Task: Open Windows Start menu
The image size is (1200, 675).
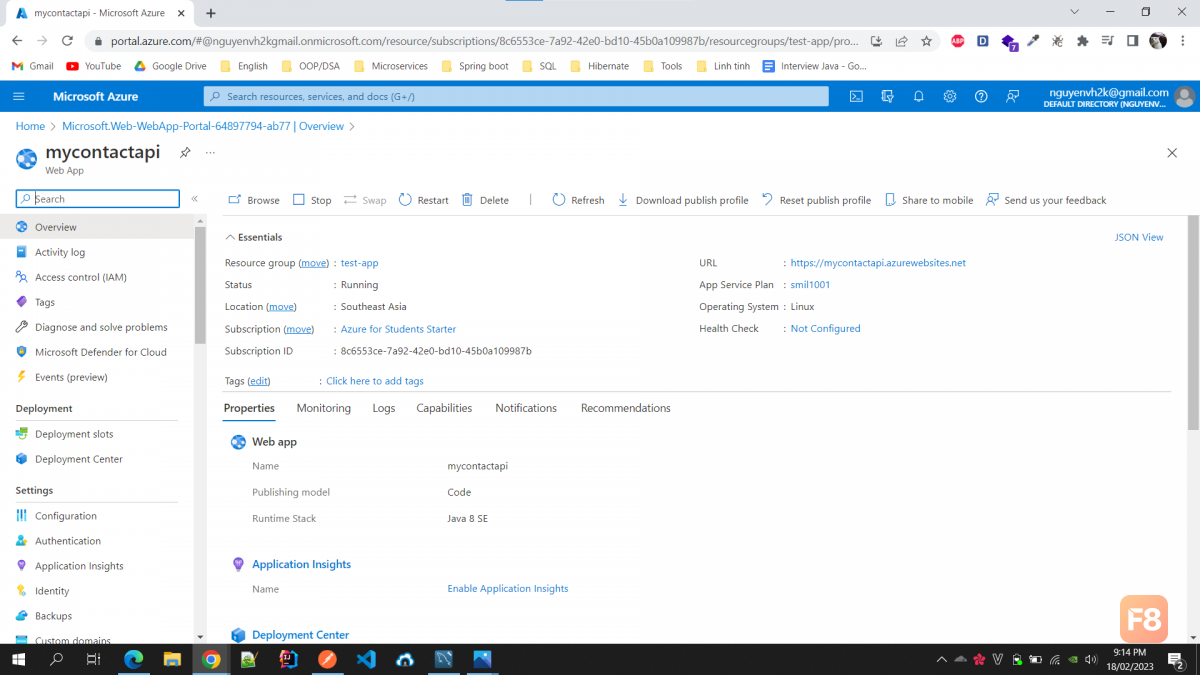Action: pos(18,660)
